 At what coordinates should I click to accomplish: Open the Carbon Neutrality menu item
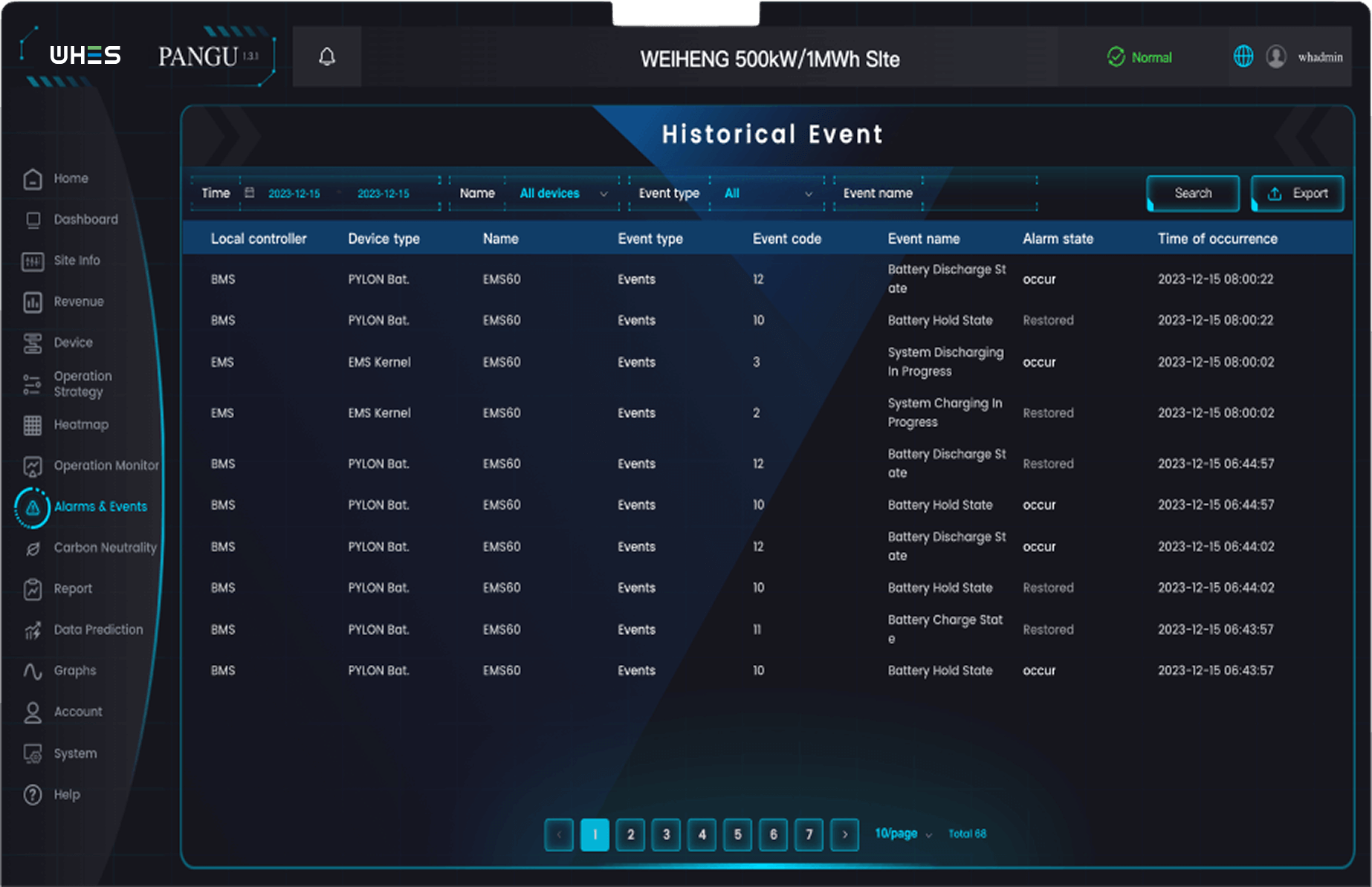[106, 548]
